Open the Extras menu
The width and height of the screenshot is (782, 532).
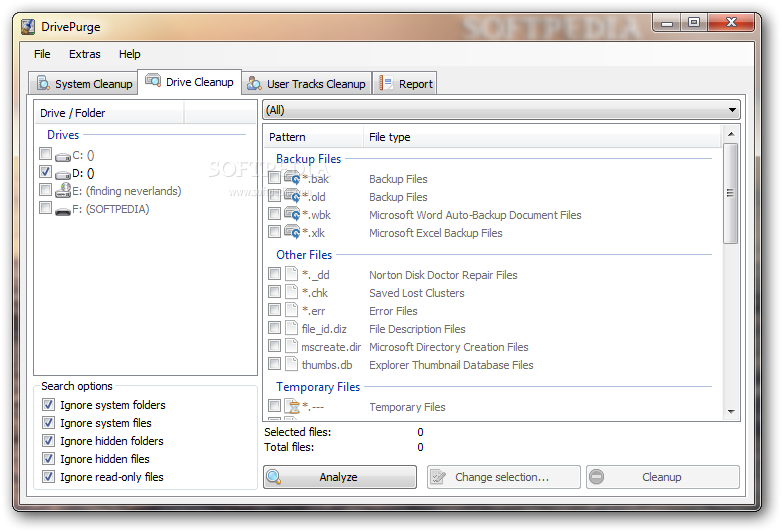click(x=84, y=54)
